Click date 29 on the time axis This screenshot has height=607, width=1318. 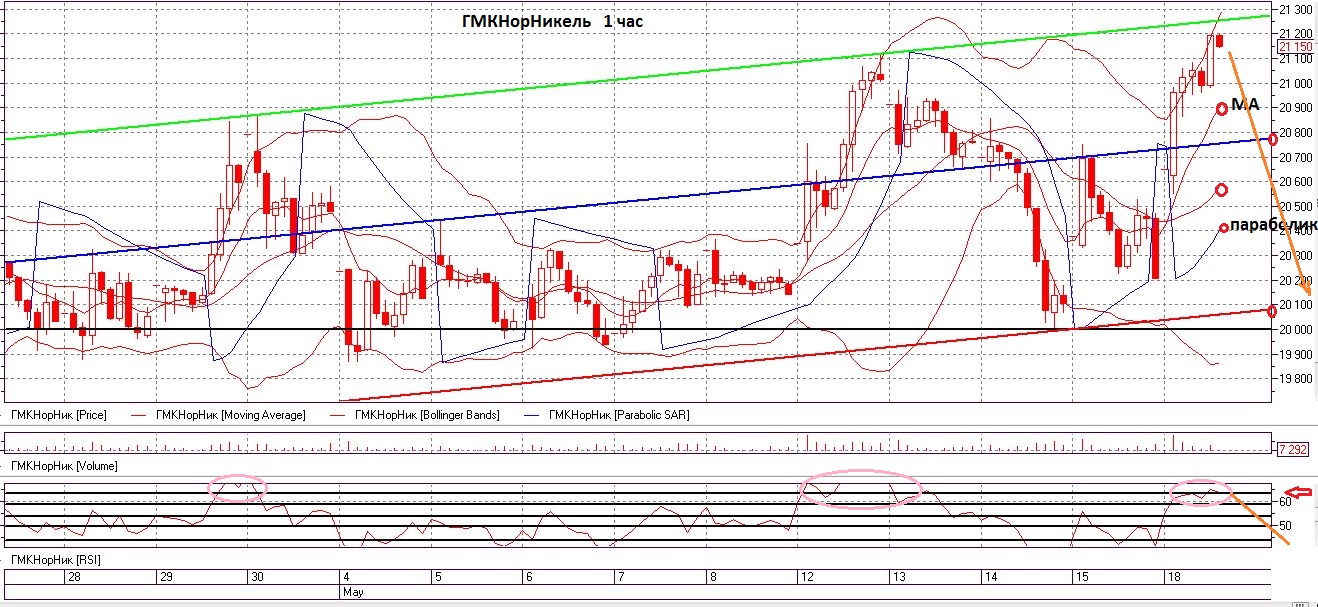coord(167,578)
